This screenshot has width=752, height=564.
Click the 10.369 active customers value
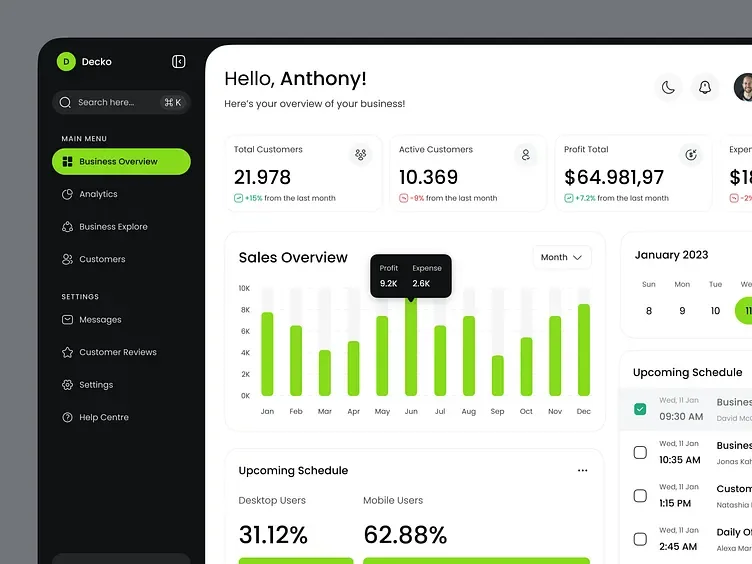[428, 177]
